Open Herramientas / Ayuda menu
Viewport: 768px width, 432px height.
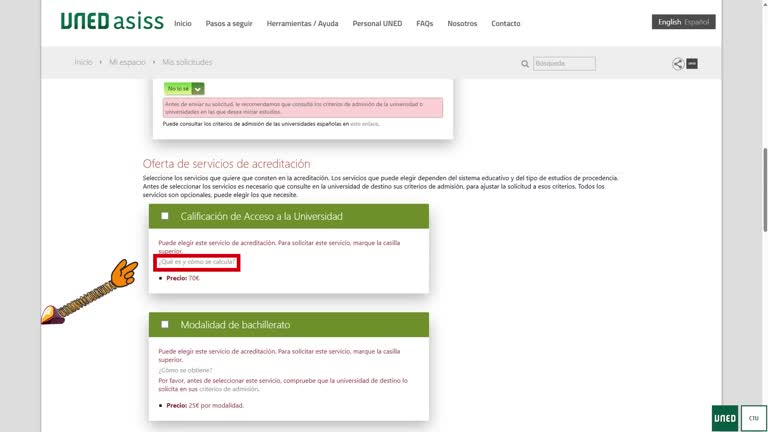pyautogui.click(x=302, y=24)
